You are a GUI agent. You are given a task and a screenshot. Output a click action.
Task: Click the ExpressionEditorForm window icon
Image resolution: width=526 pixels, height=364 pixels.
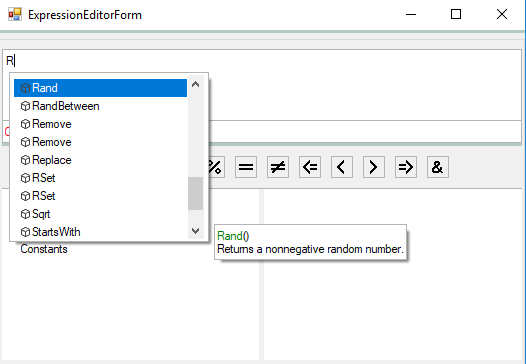pos(15,15)
